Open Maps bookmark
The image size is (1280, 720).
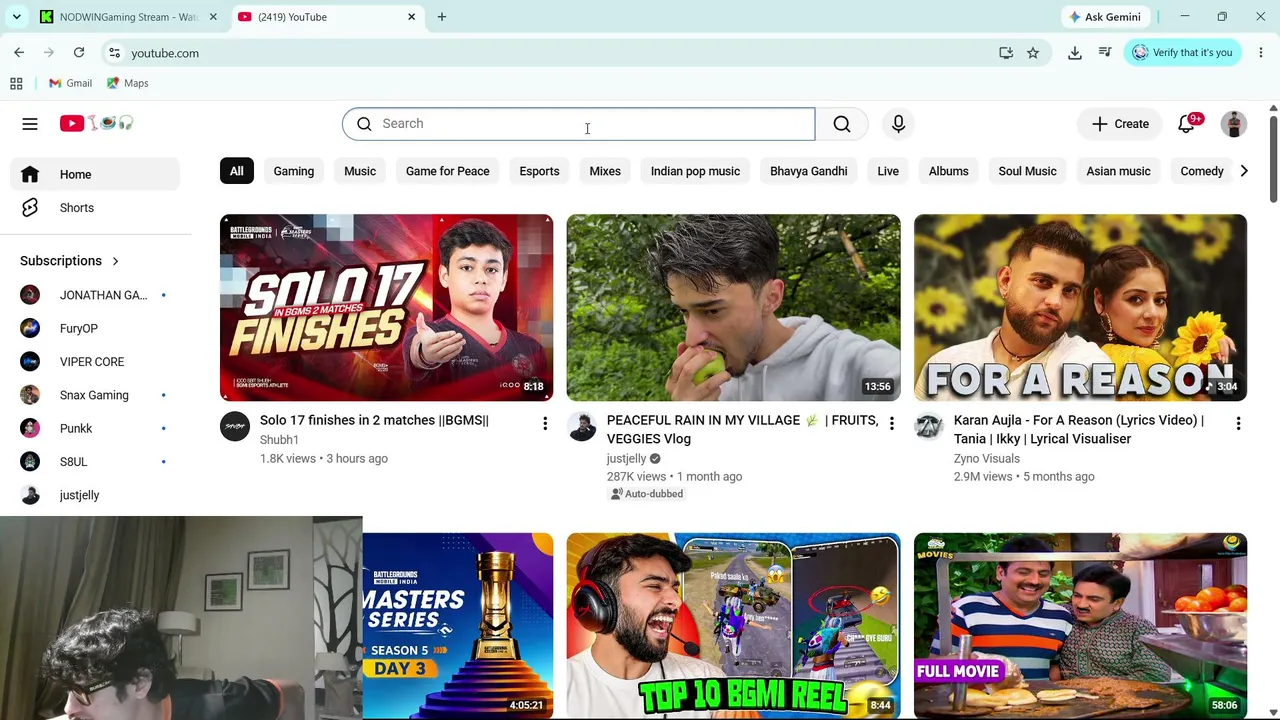tap(127, 83)
